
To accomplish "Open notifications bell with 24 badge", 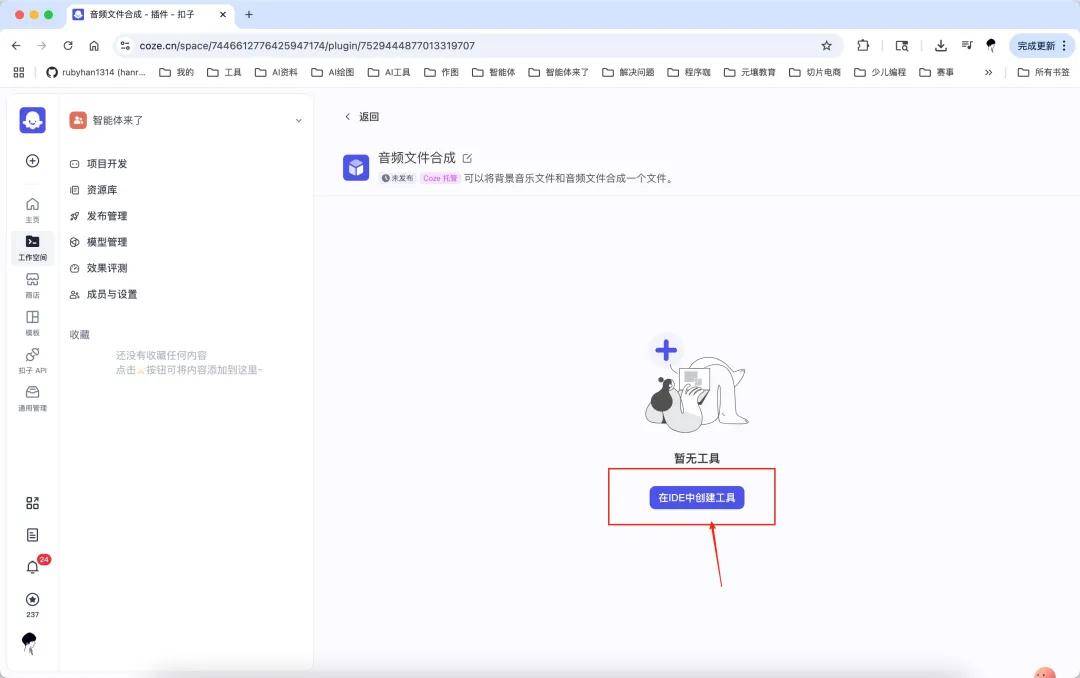I will pyautogui.click(x=32, y=567).
